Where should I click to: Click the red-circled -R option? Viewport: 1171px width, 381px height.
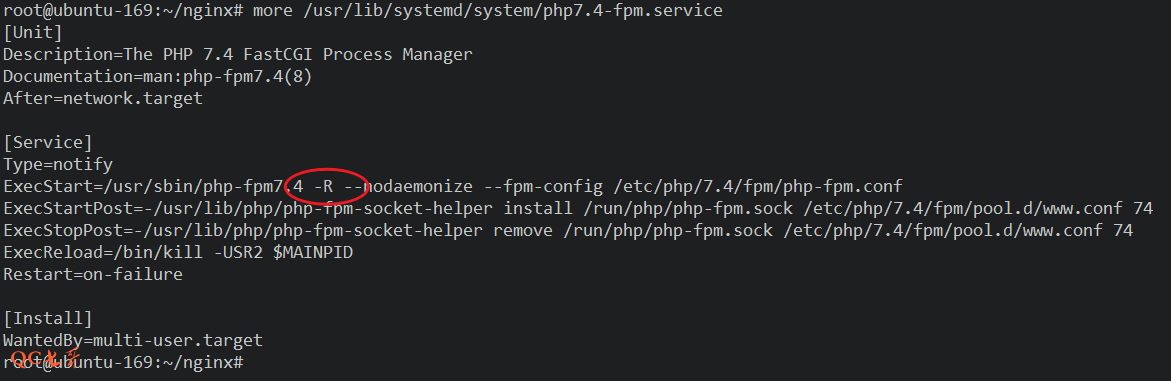pos(323,186)
